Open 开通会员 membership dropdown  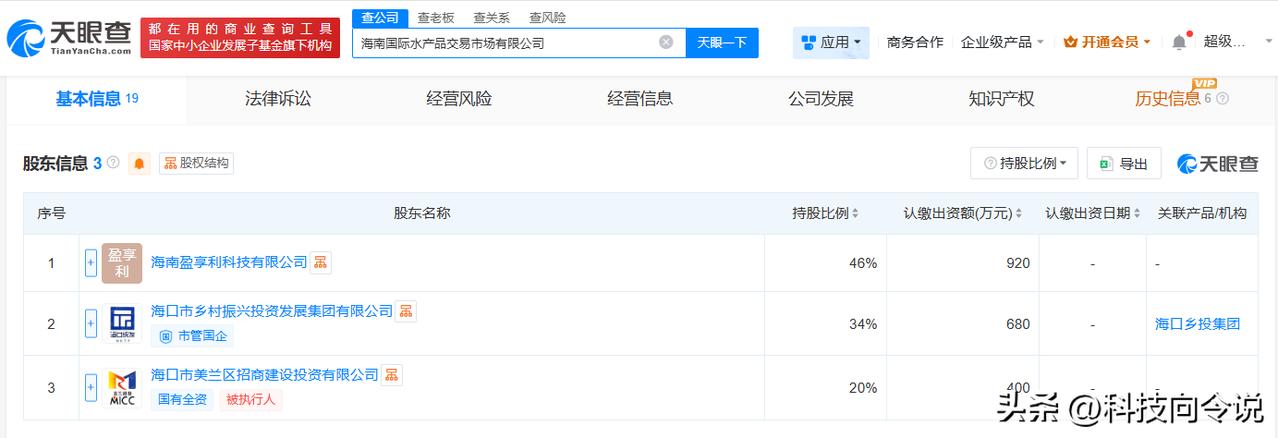(1107, 42)
